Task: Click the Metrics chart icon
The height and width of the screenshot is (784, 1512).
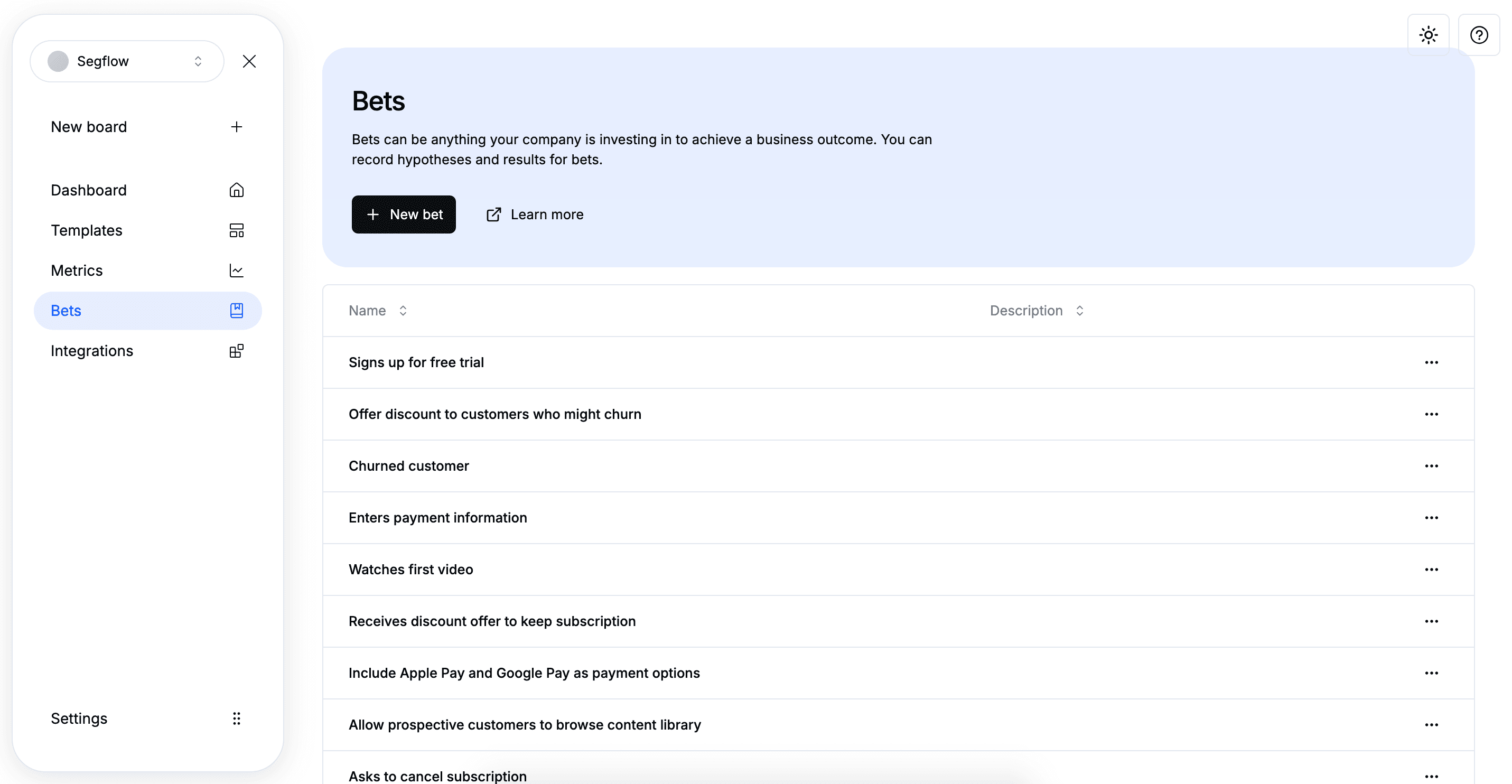Action: [237, 270]
